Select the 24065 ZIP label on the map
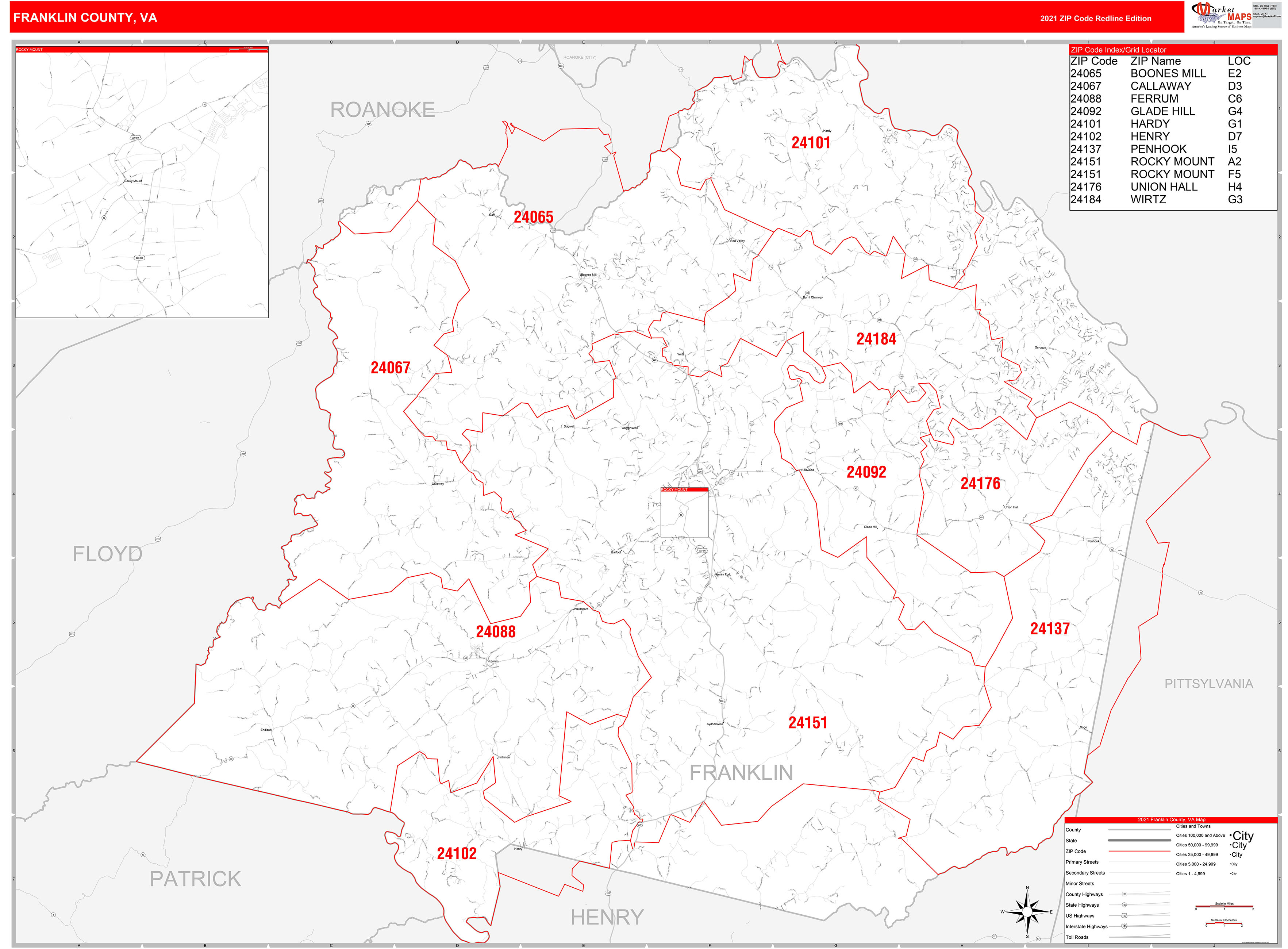 click(533, 217)
